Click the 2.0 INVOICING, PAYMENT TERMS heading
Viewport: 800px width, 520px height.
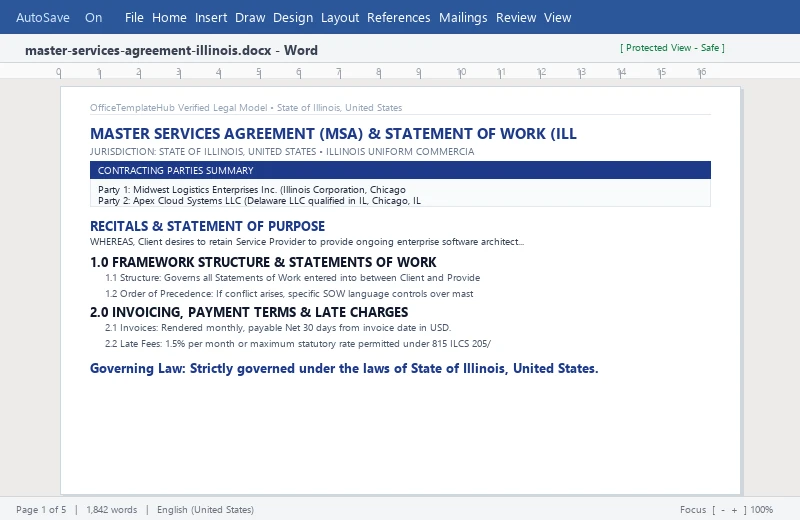point(249,312)
